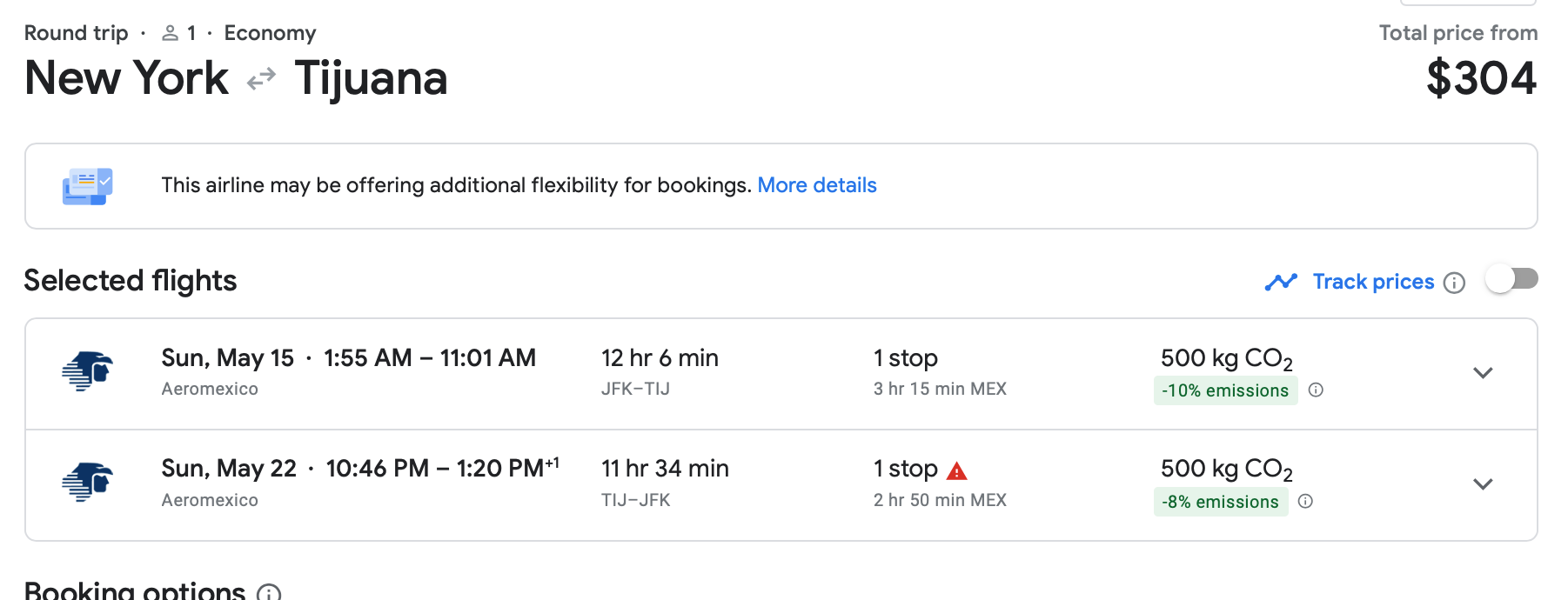Enable the Track prices toggle switch

pyautogui.click(x=1511, y=279)
